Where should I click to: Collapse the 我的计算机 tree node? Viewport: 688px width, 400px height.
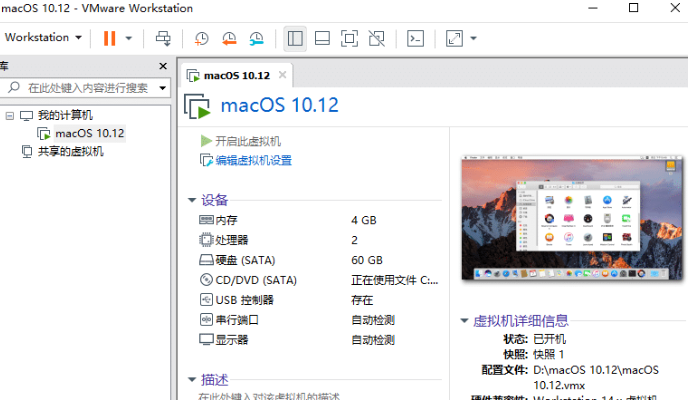point(10,116)
